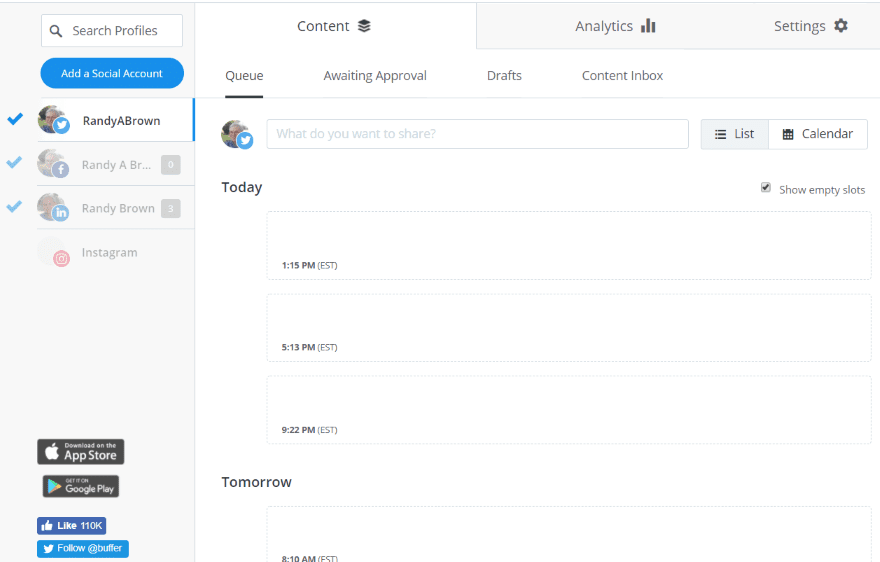Click the search magnifier icon
Image resolution: width=880 pixels, height=562 pixels.
56,31
